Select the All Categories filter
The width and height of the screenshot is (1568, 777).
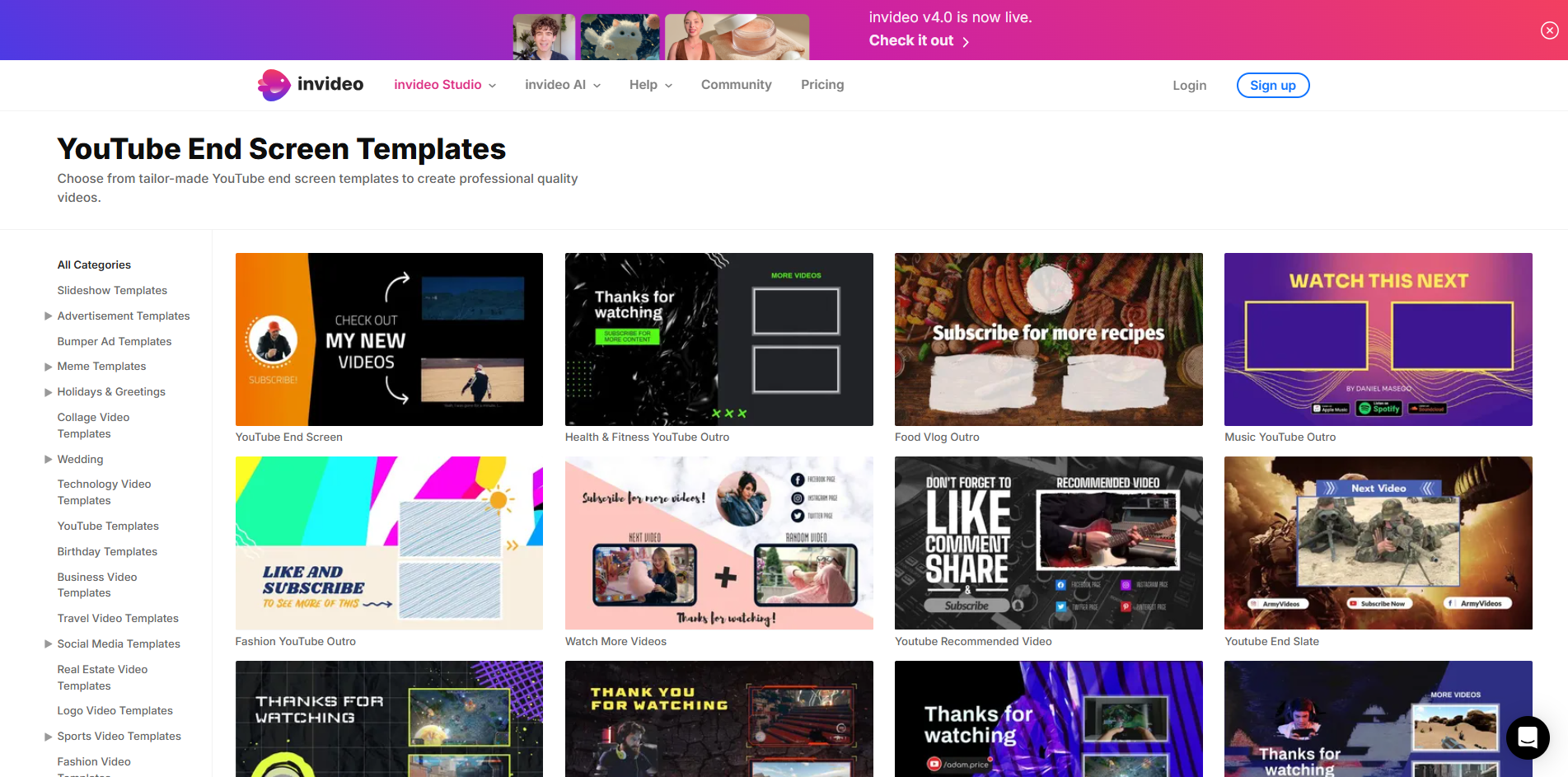click(94, 264)
